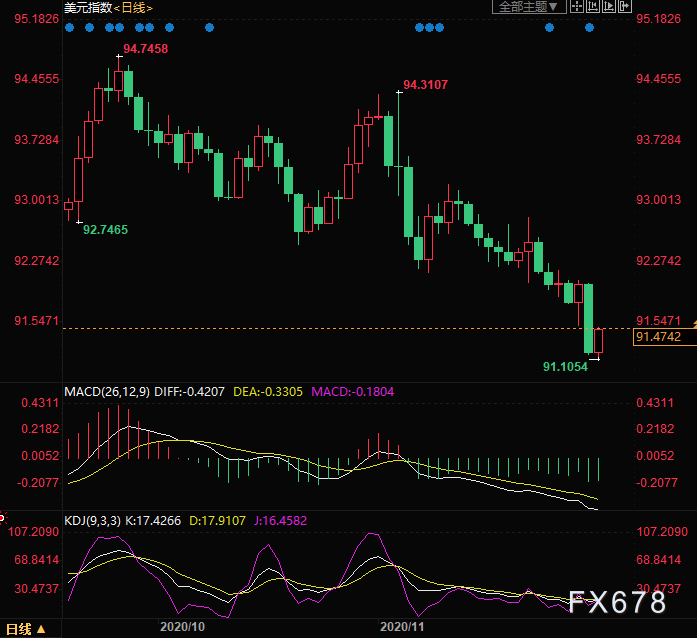Click the 2020/10 date label on time axis
This screenshot has height=638, width=697.
[x=183, y=627]
